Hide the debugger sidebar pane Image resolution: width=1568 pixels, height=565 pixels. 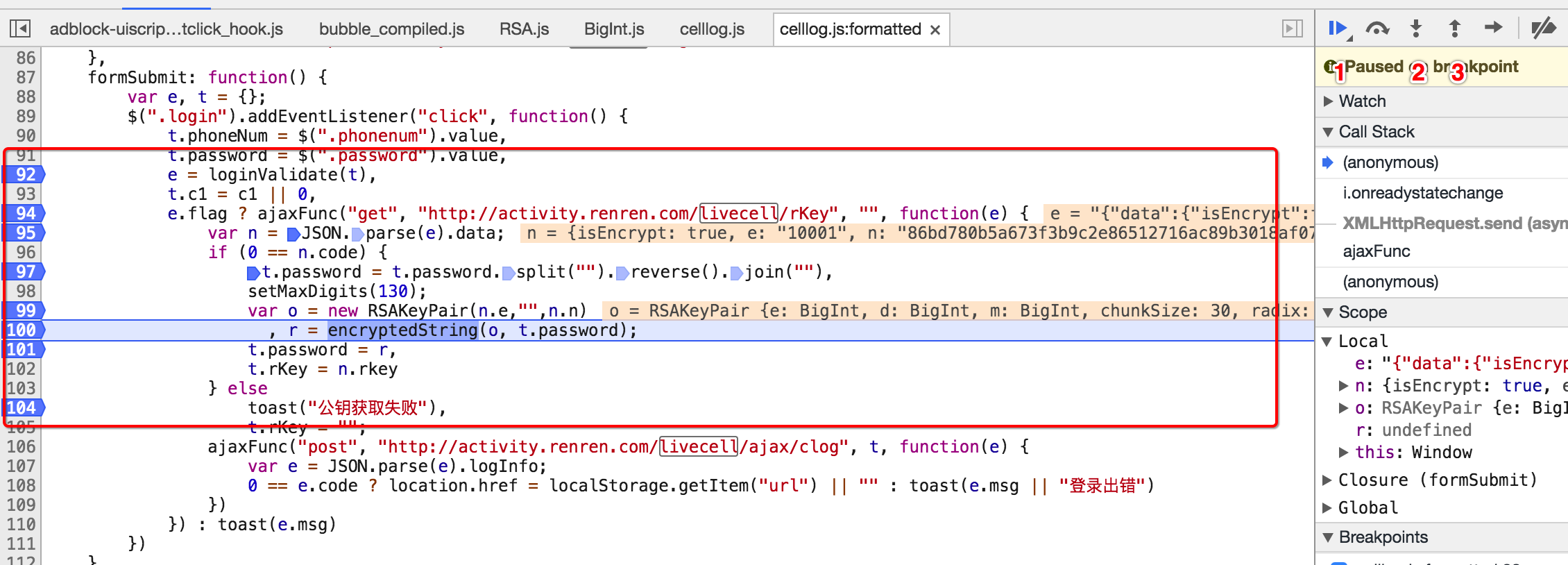coord(1292,28)
